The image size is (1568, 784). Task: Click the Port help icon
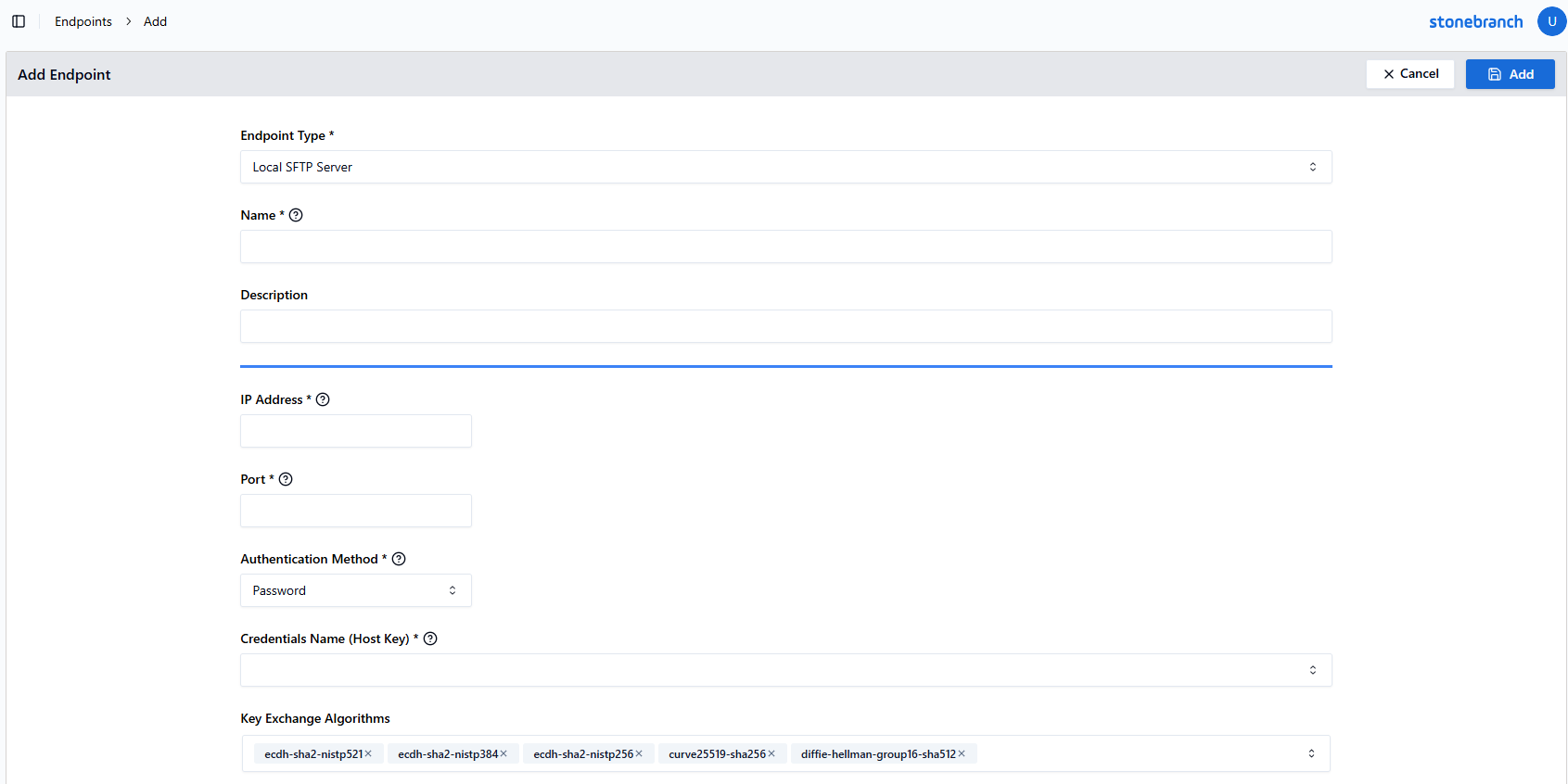(286, 479)
